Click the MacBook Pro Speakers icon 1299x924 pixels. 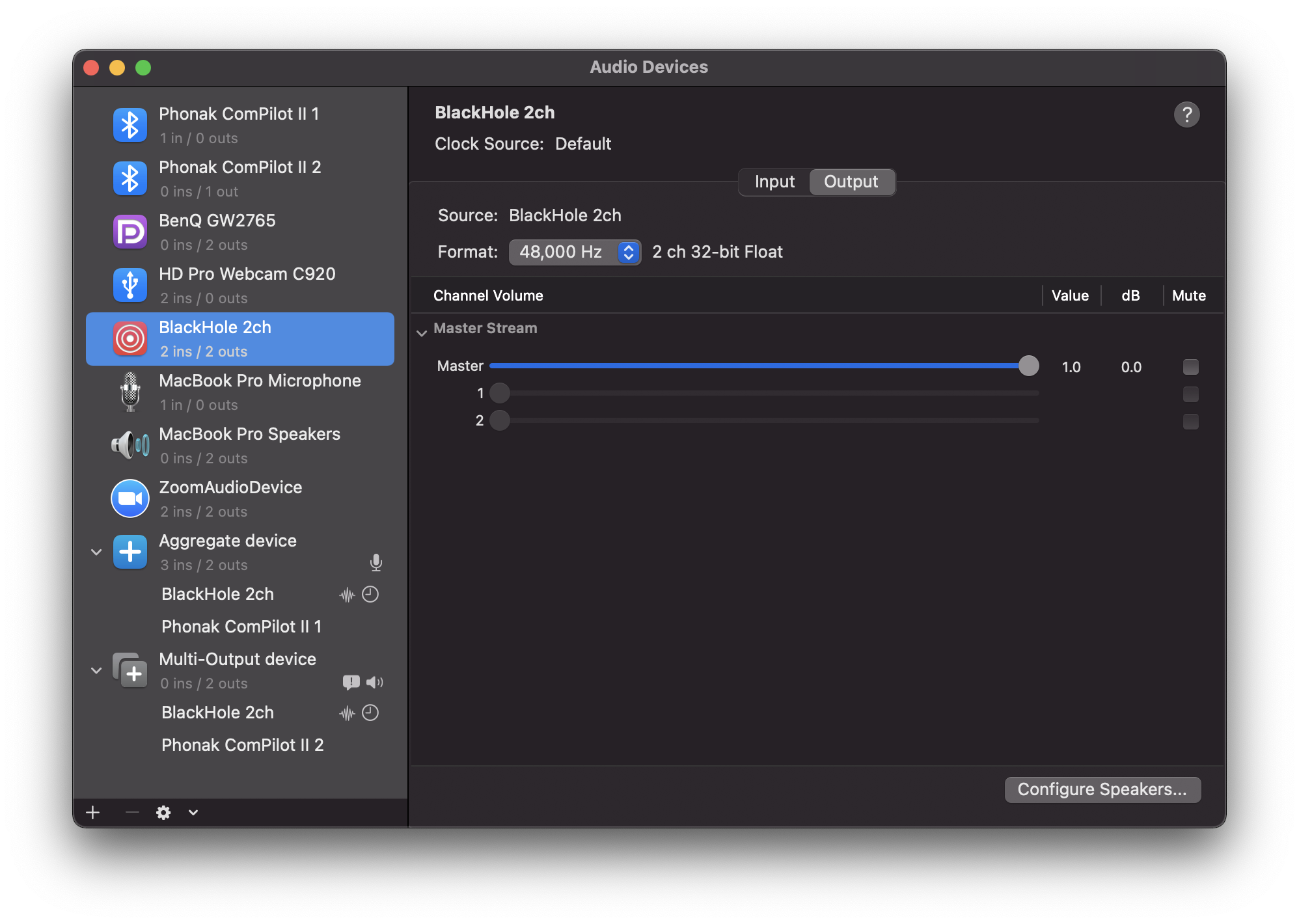pos(130,446)
